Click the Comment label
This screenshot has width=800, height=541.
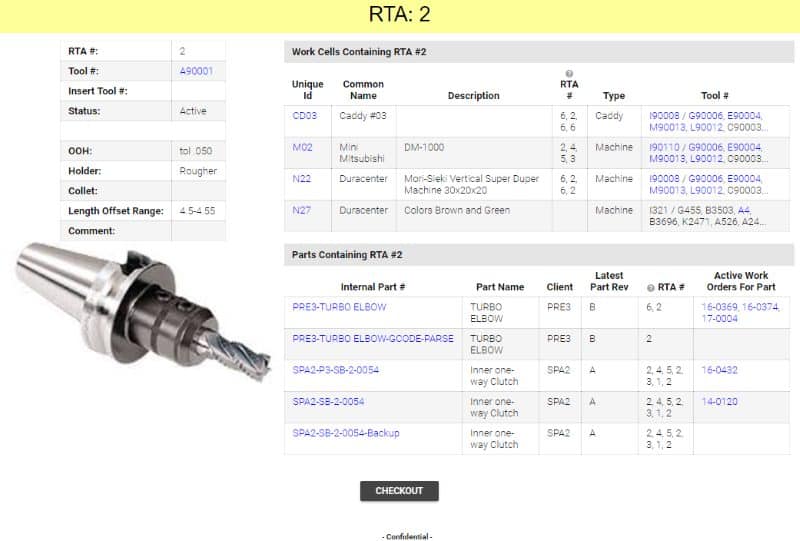pos(91,231)
